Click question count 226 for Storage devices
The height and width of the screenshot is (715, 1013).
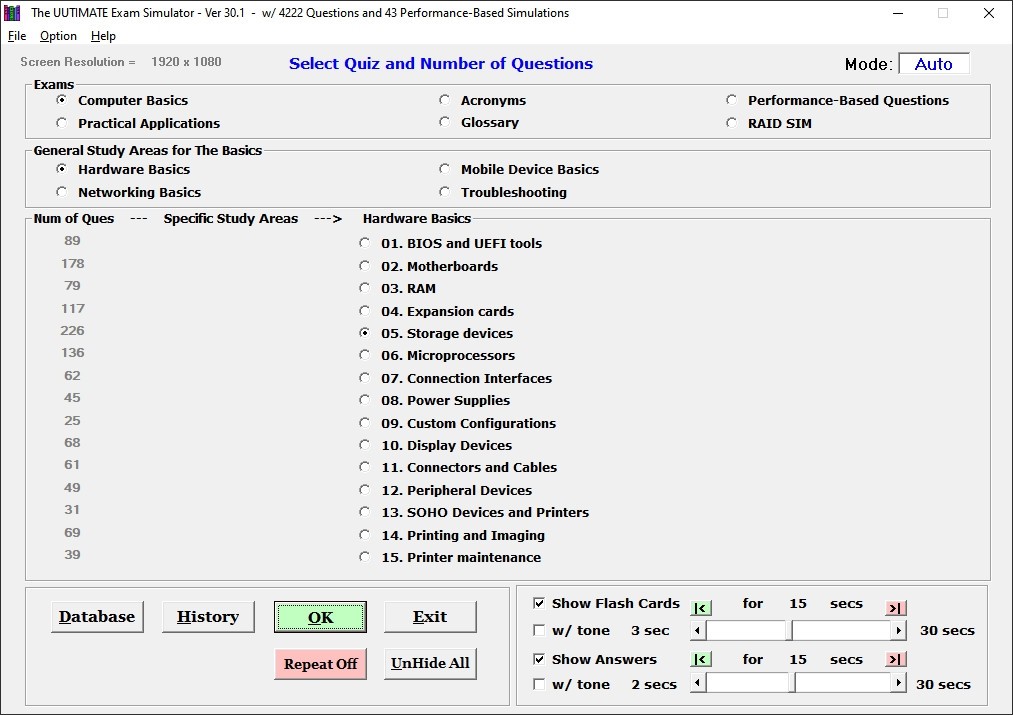click(x=72, y=331)
